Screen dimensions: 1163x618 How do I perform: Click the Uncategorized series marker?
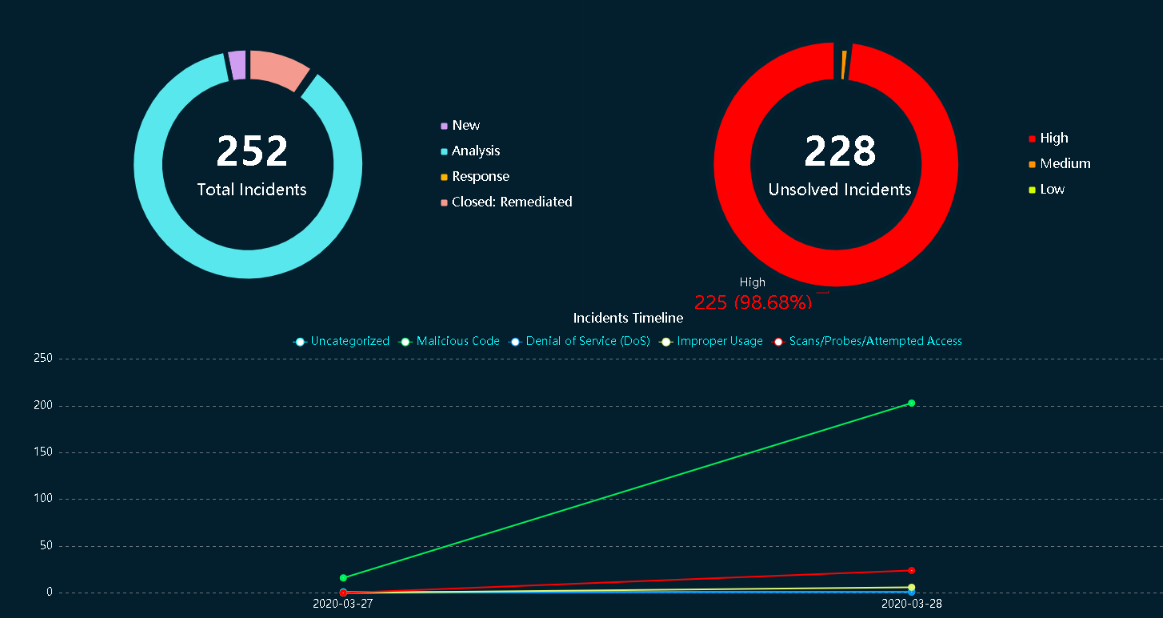pos(298,341)
